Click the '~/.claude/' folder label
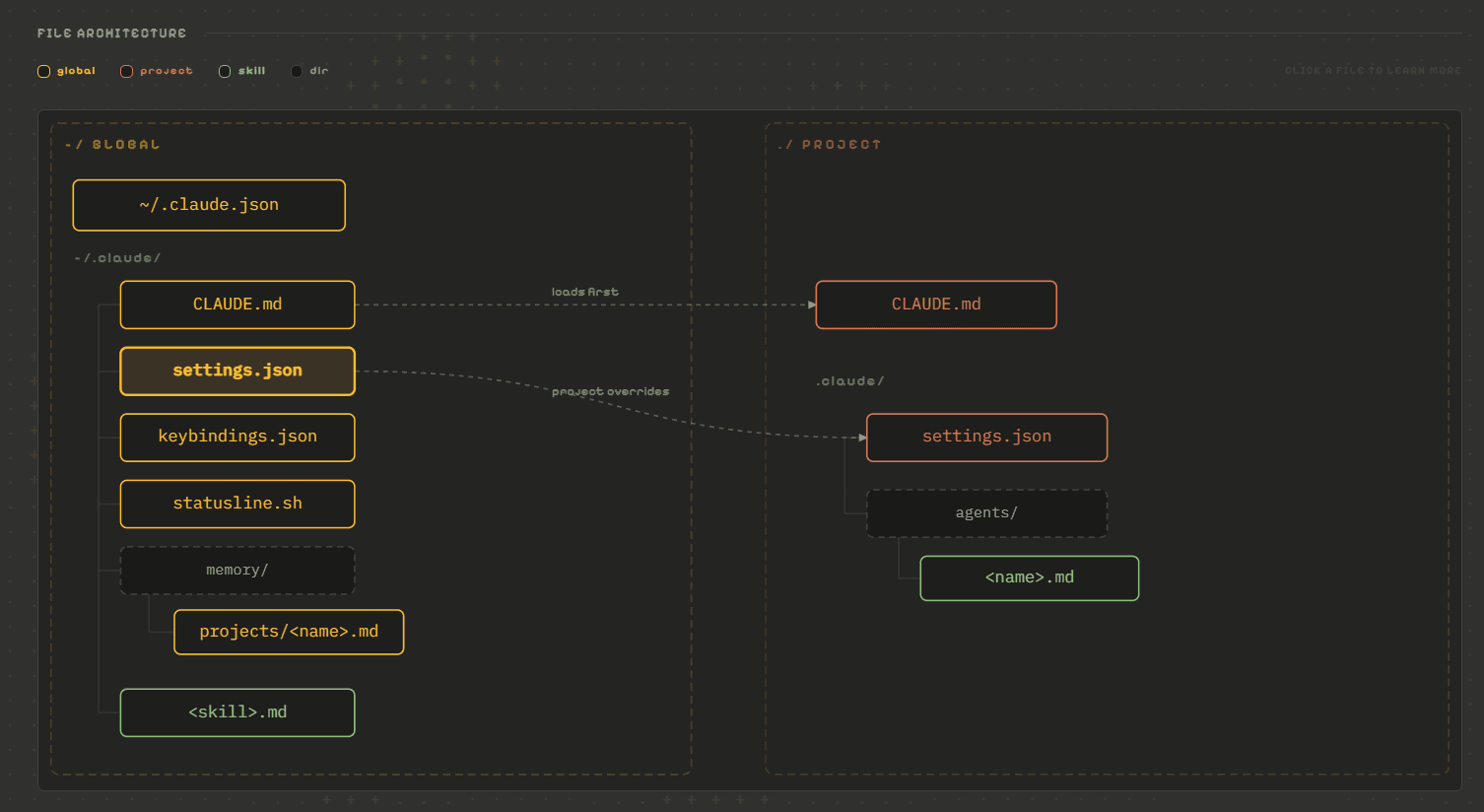1484x812 pixels. pos(117,258)
